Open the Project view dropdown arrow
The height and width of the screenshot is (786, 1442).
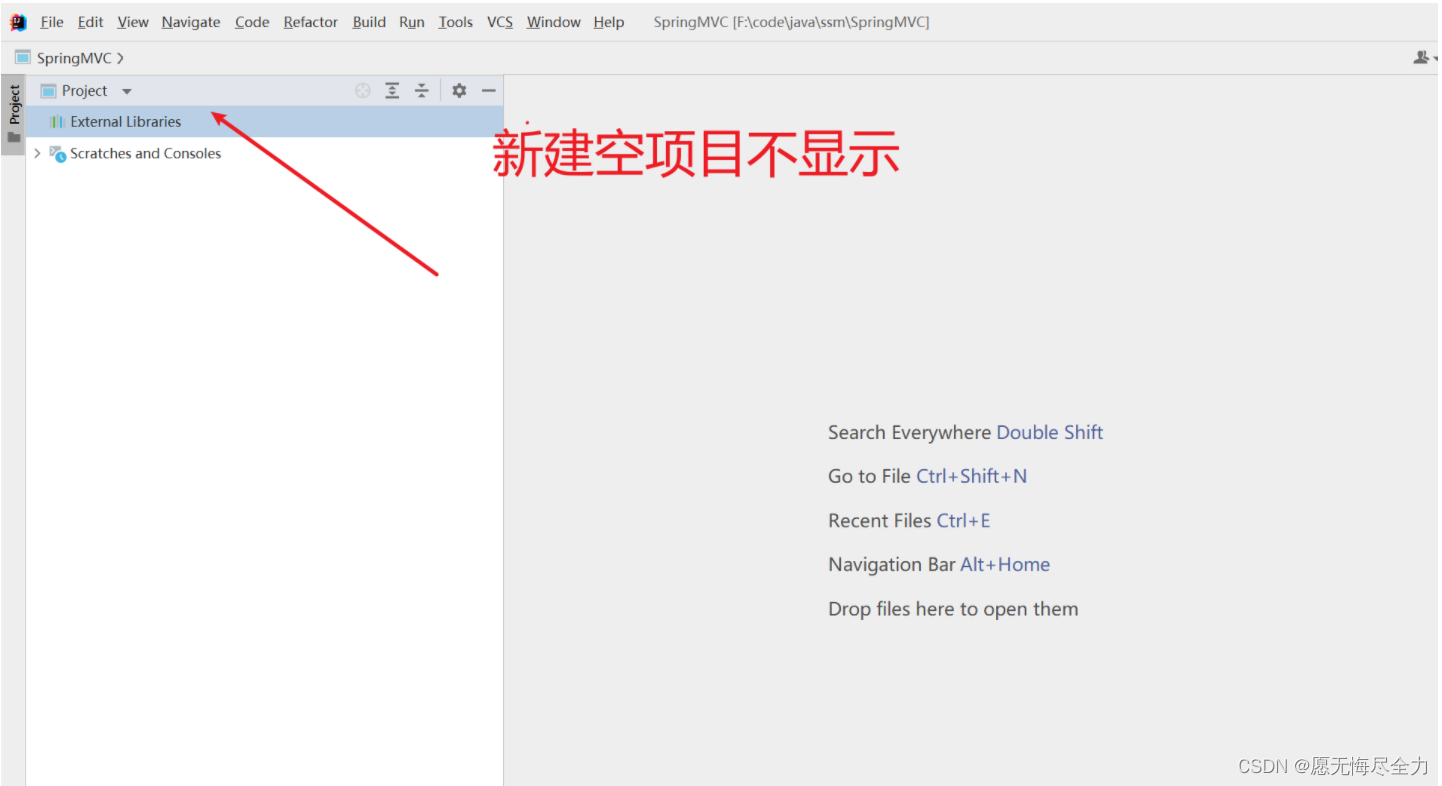127,91
